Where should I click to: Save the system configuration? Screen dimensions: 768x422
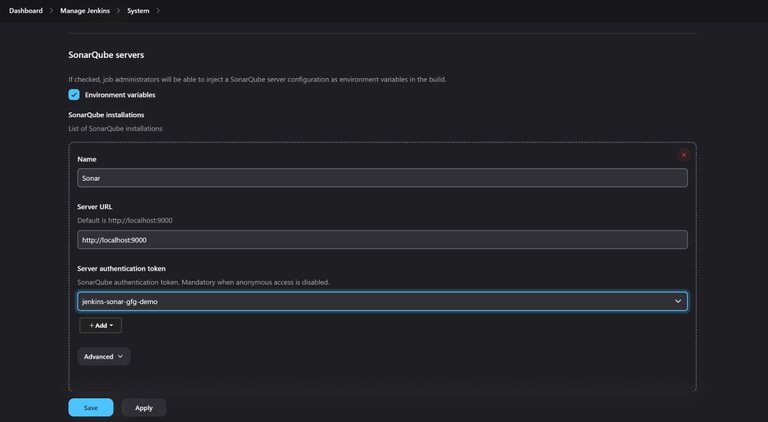pos(91,408)
